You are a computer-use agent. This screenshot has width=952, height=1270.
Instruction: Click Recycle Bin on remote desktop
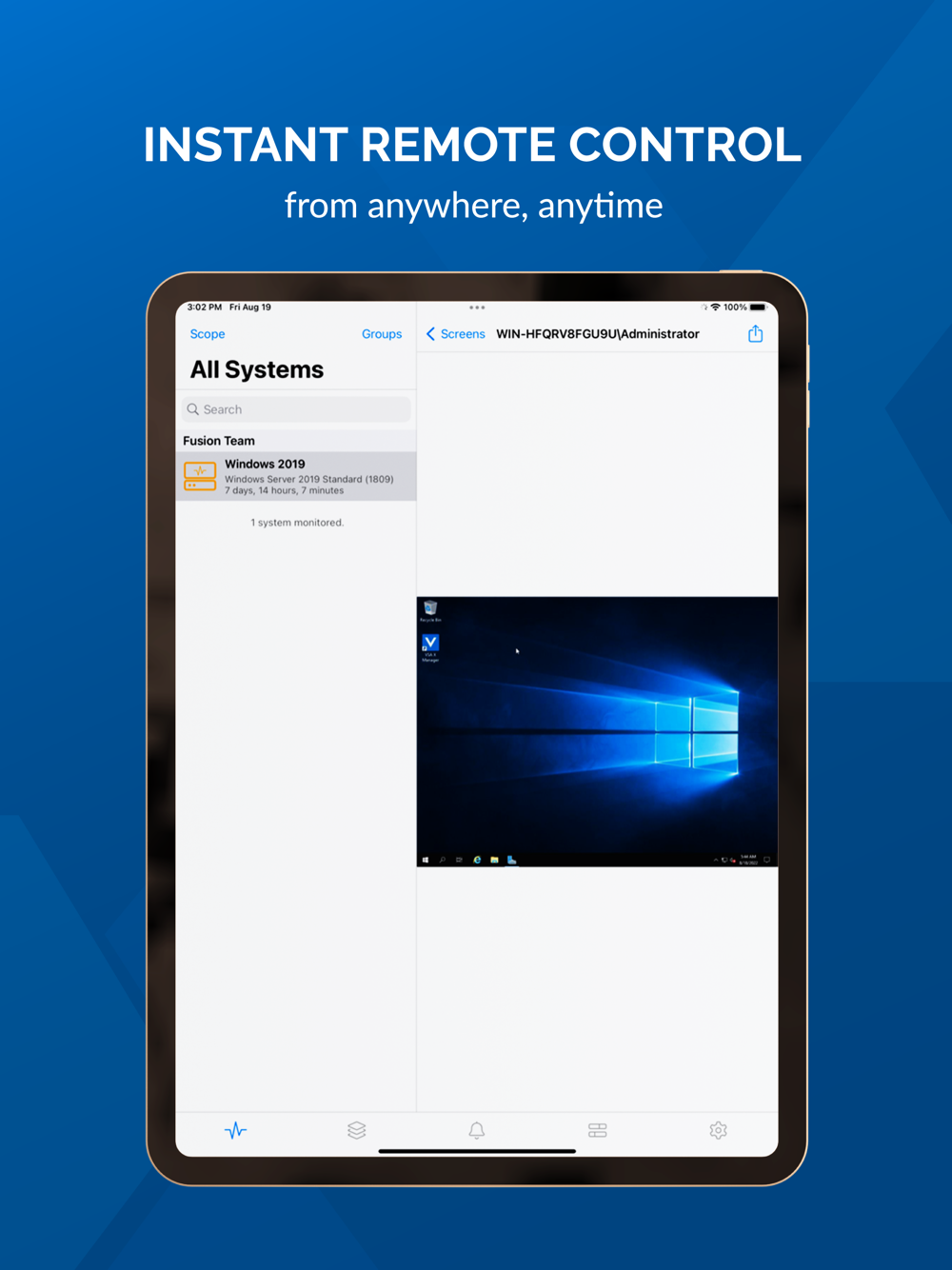(430, 611)
